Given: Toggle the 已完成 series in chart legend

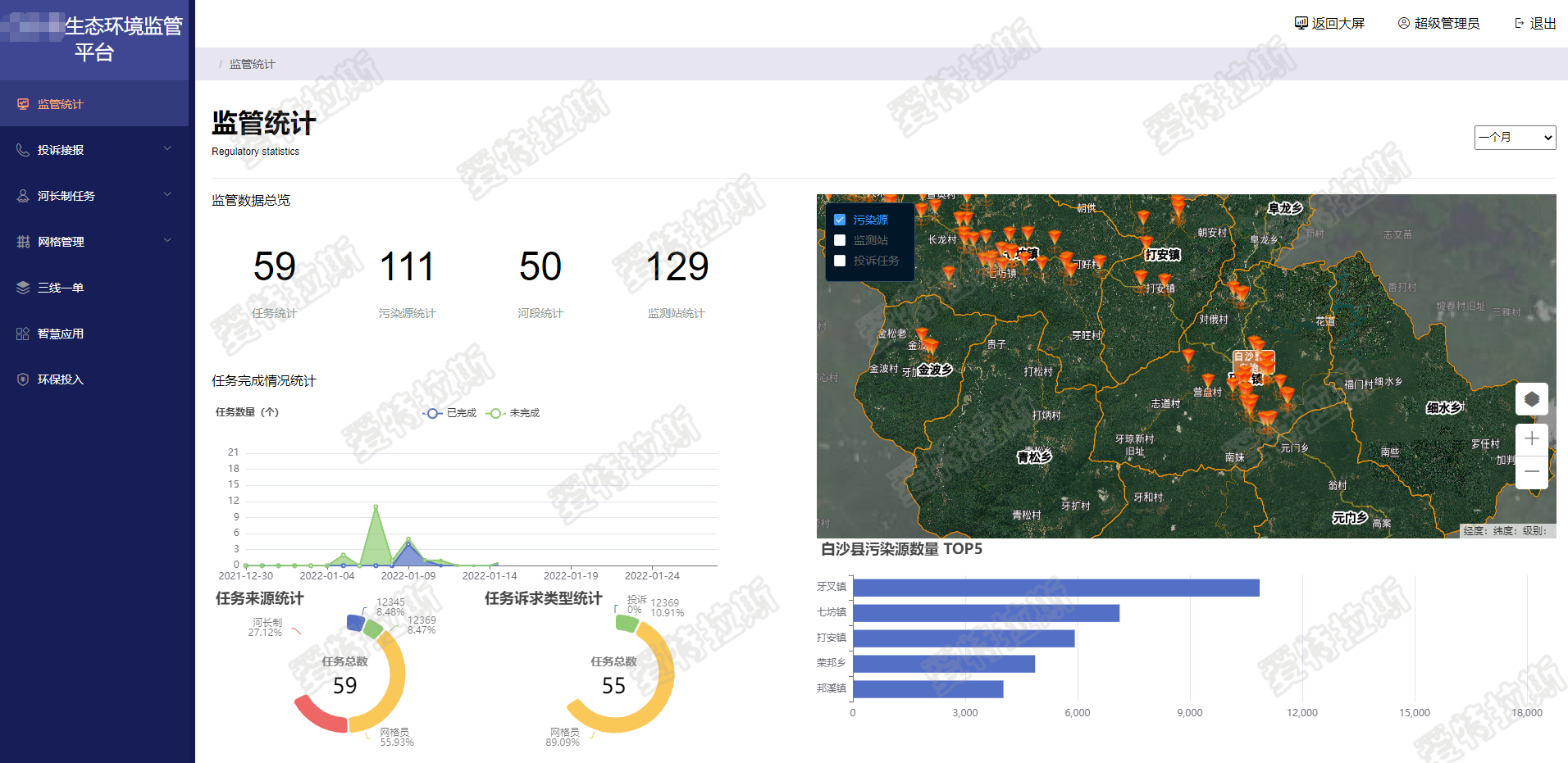Looking at the screenshot, I should click(449, 413).
